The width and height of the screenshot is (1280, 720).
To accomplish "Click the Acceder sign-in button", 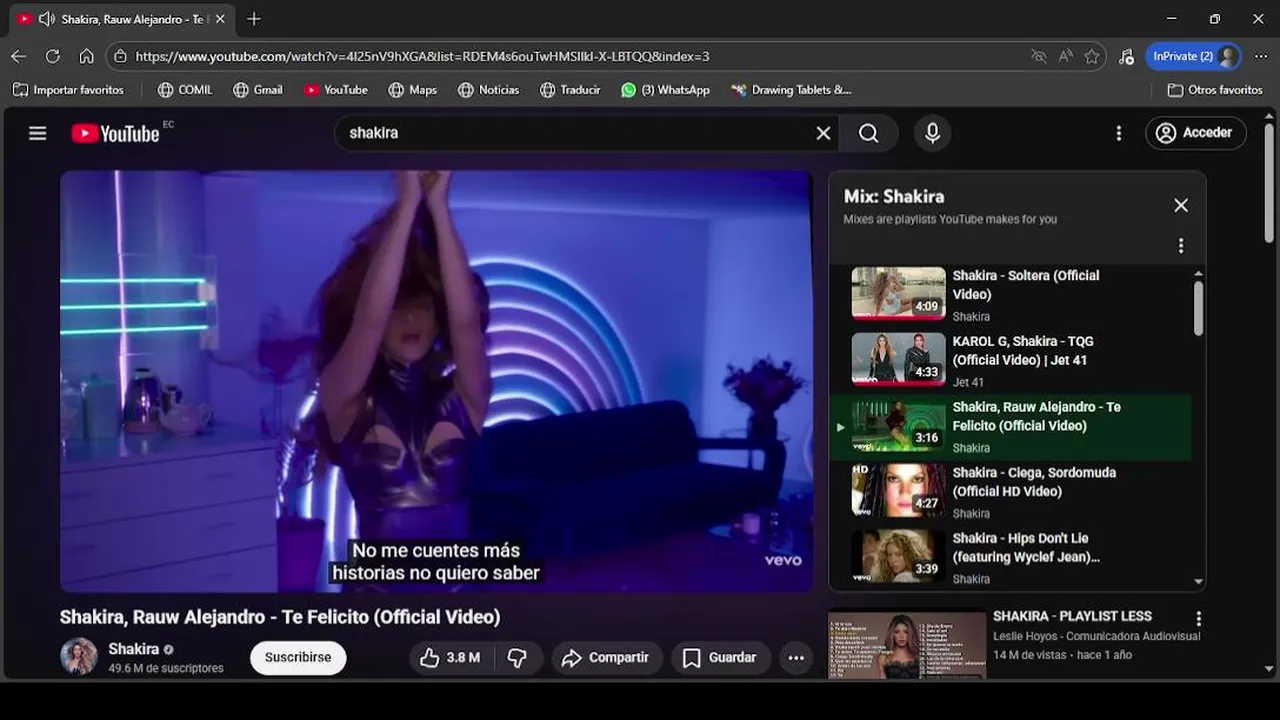I will click(x=1195, y=133).
